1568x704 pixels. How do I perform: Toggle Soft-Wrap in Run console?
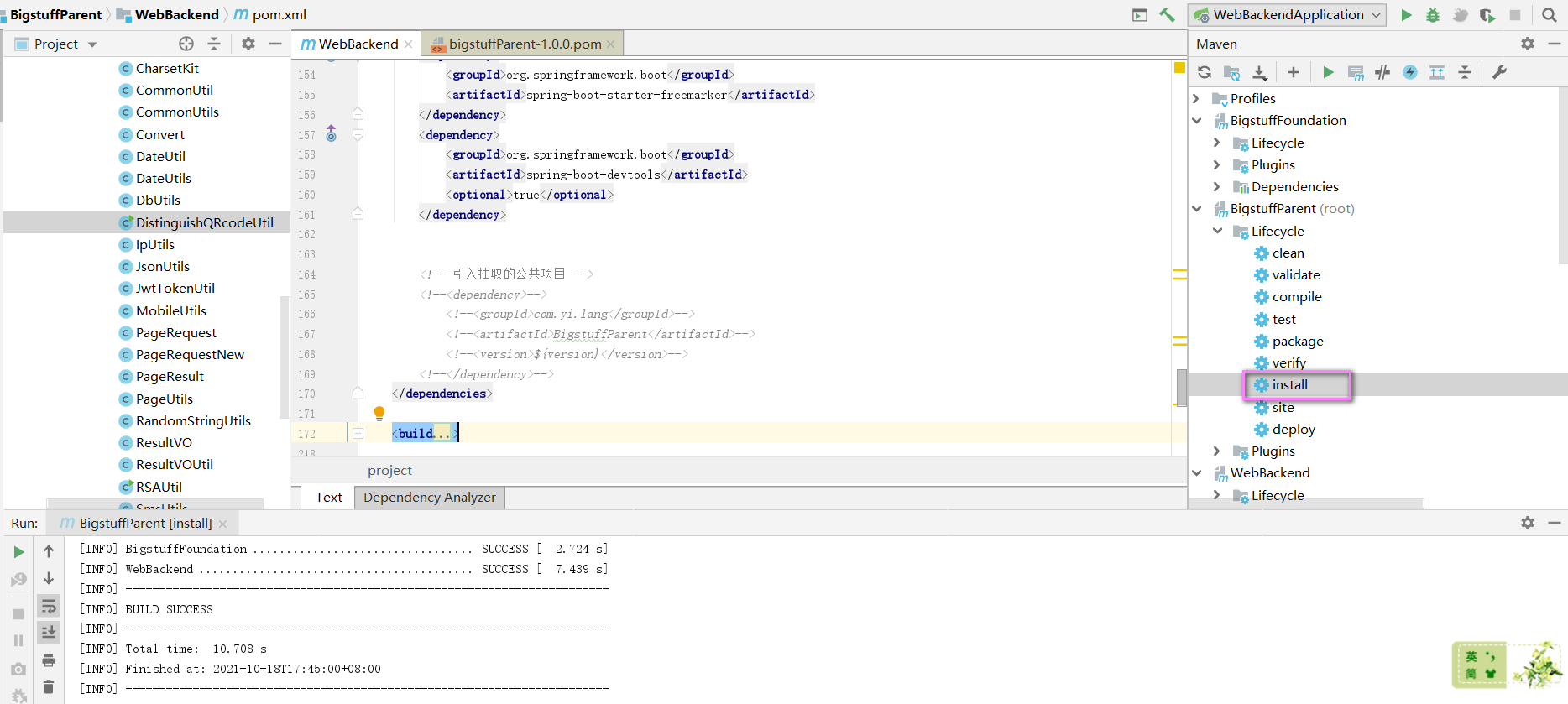pyautogui.click(x=49, y=605)
